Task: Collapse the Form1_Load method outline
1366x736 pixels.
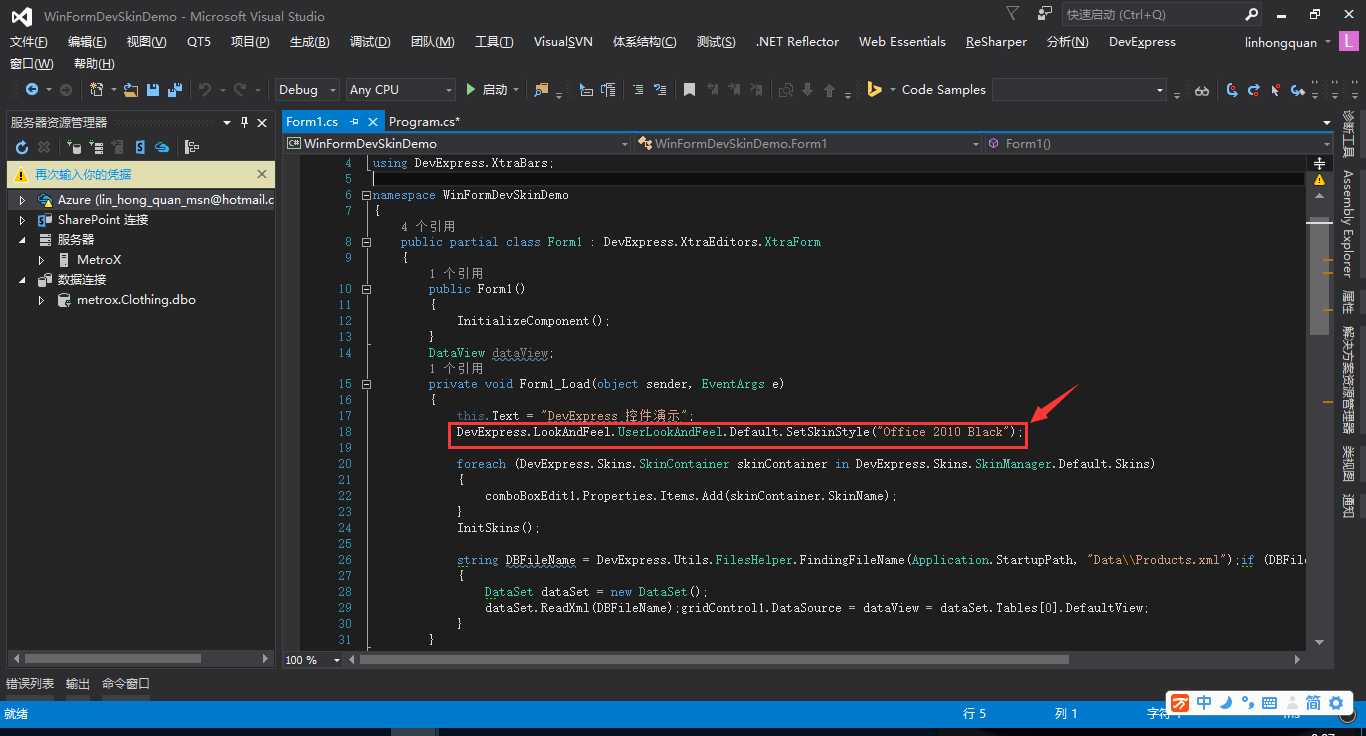Action: [366, 384]
